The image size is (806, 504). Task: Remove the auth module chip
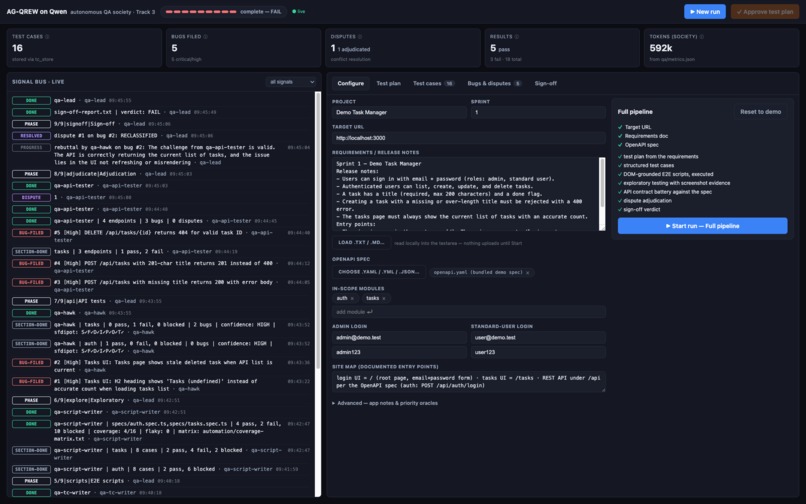352,298
